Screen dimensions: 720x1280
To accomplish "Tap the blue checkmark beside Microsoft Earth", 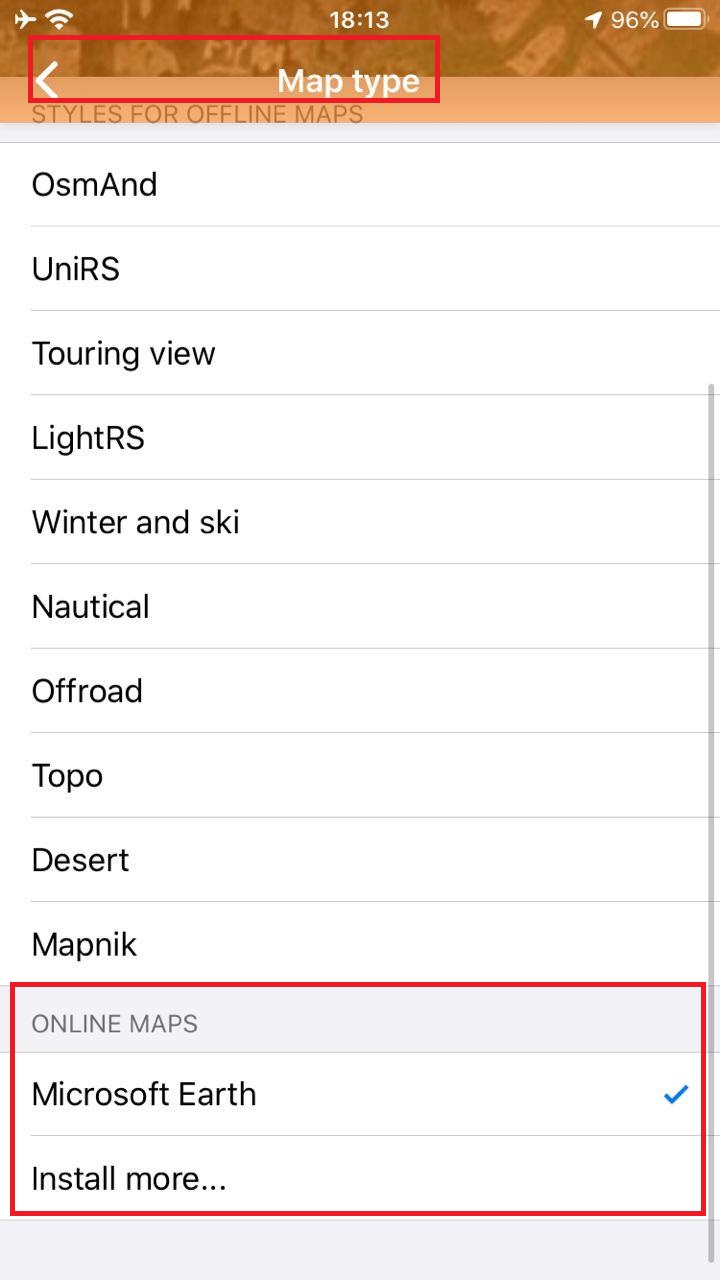I will coord(676,1094).
